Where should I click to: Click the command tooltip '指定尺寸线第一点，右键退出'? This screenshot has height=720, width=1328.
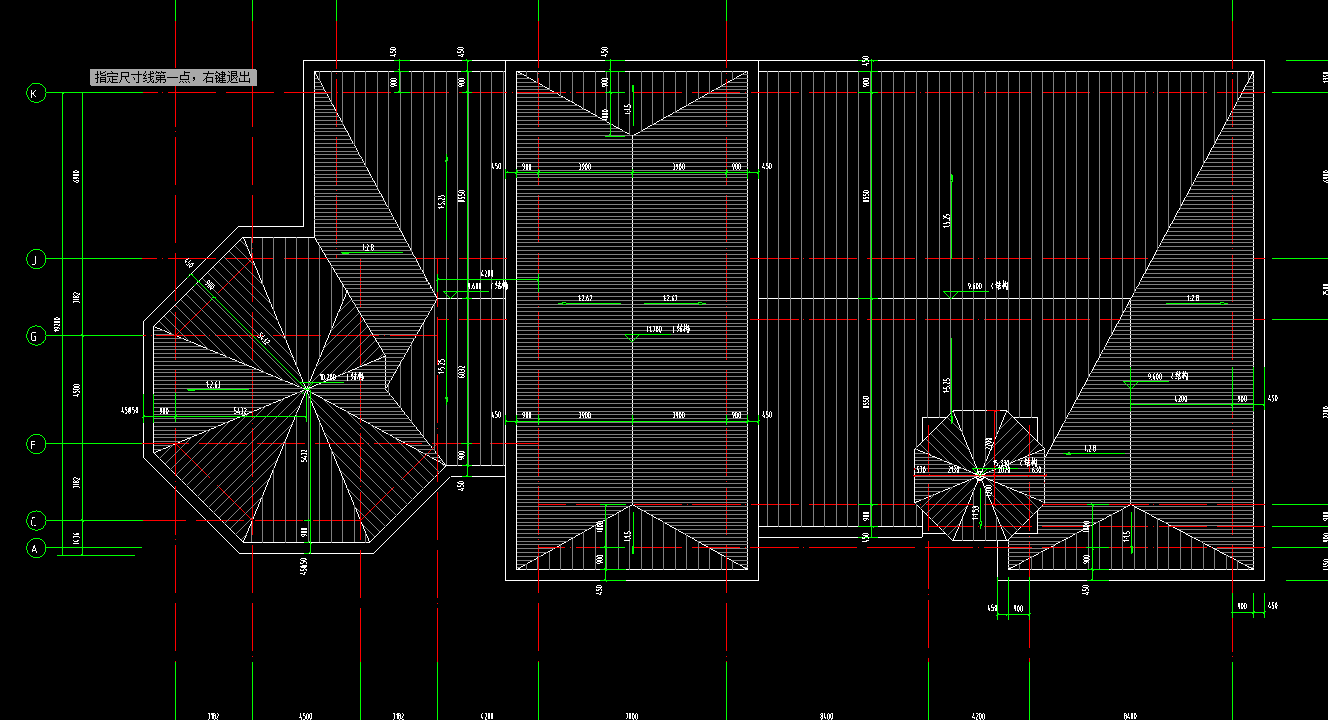(174, 77)
